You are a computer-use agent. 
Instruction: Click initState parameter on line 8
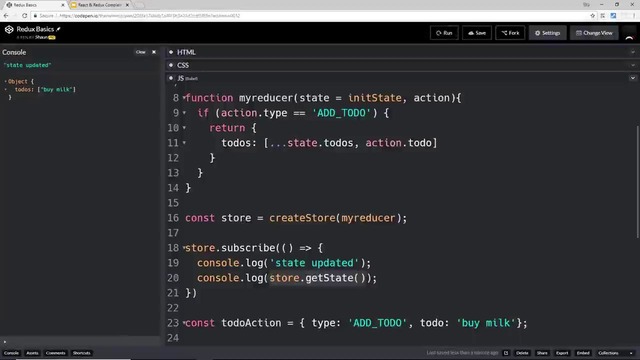pos(375,98)
